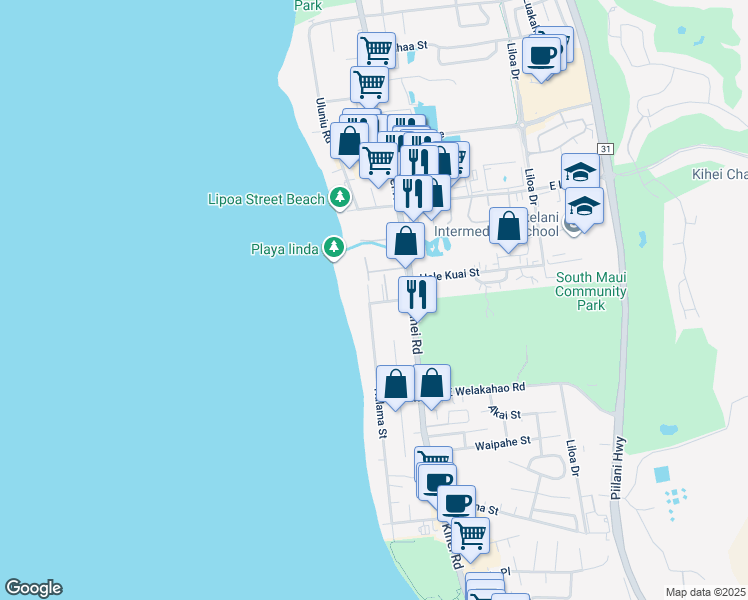Click the upper graduation cap school marker
This screenshot has width=748, height=600.
click(581, 170)
